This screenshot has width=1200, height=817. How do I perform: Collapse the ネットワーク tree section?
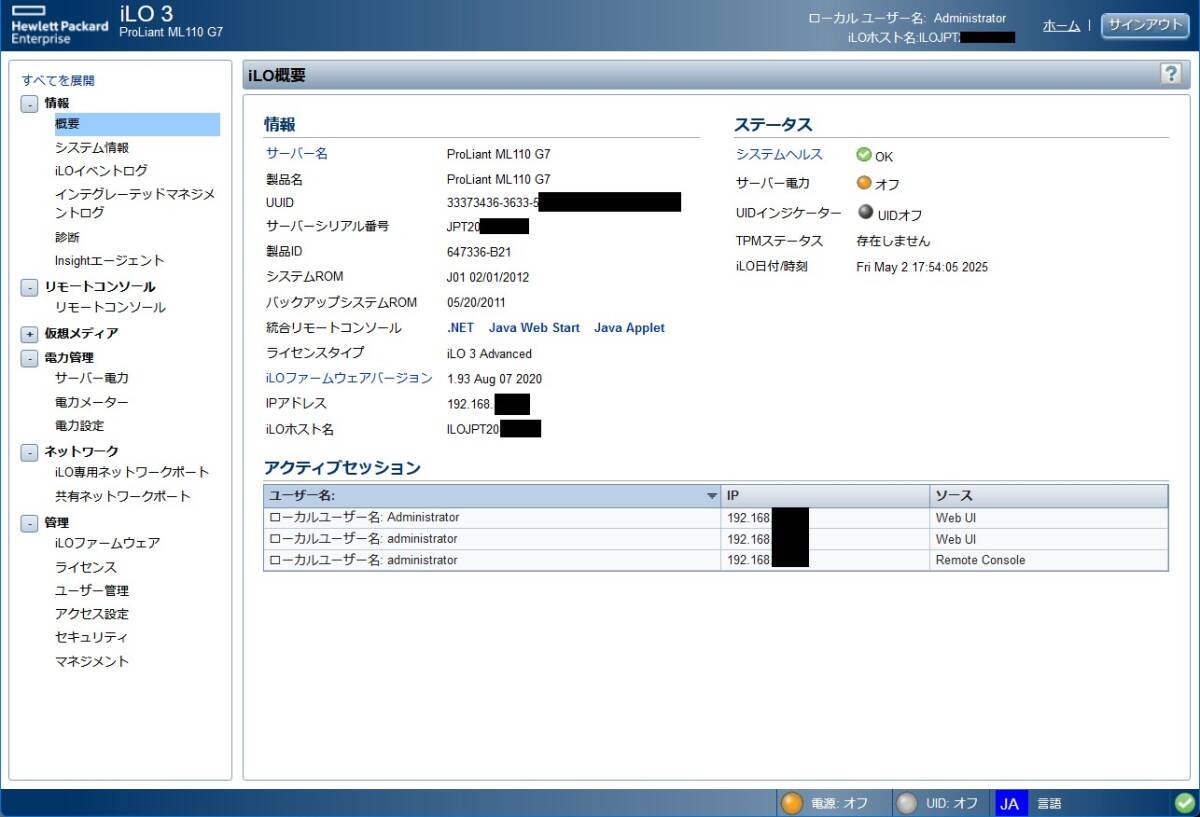pyautogui.click(x=30, y=452)
